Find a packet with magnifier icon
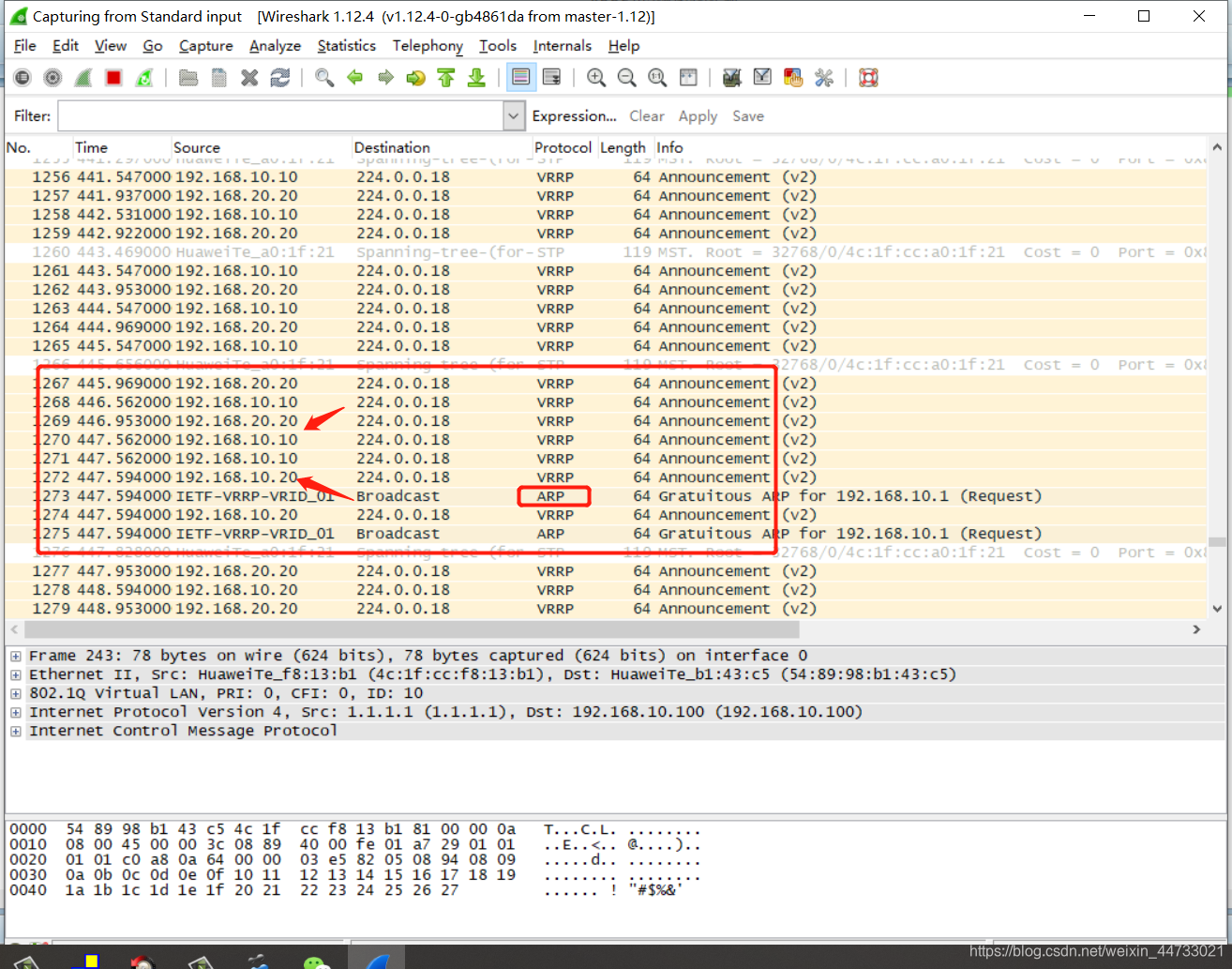Image resolution: width=1232 pixels, height=969 pixels. click(x=324, y=78)
